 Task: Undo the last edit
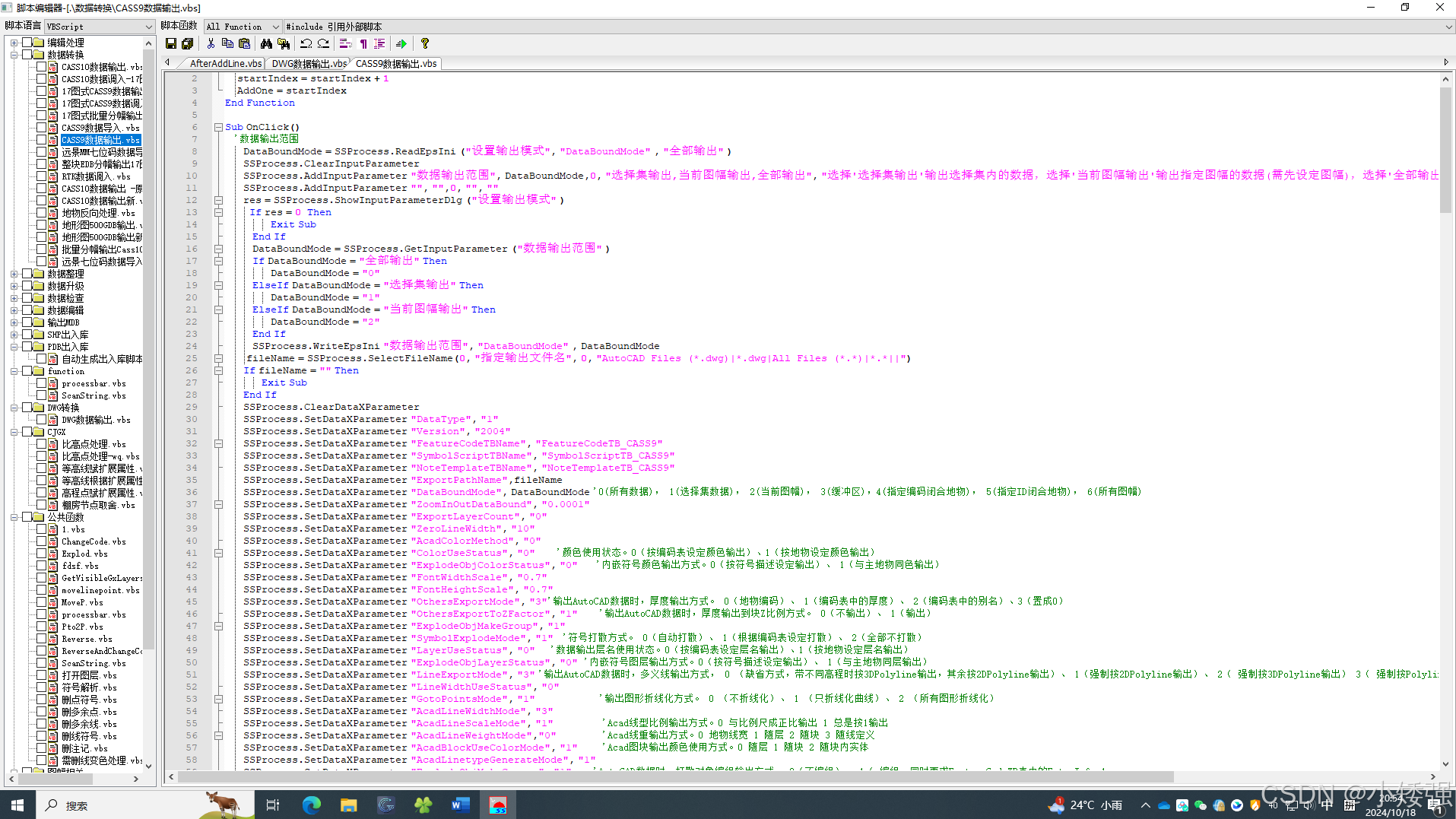306,43
